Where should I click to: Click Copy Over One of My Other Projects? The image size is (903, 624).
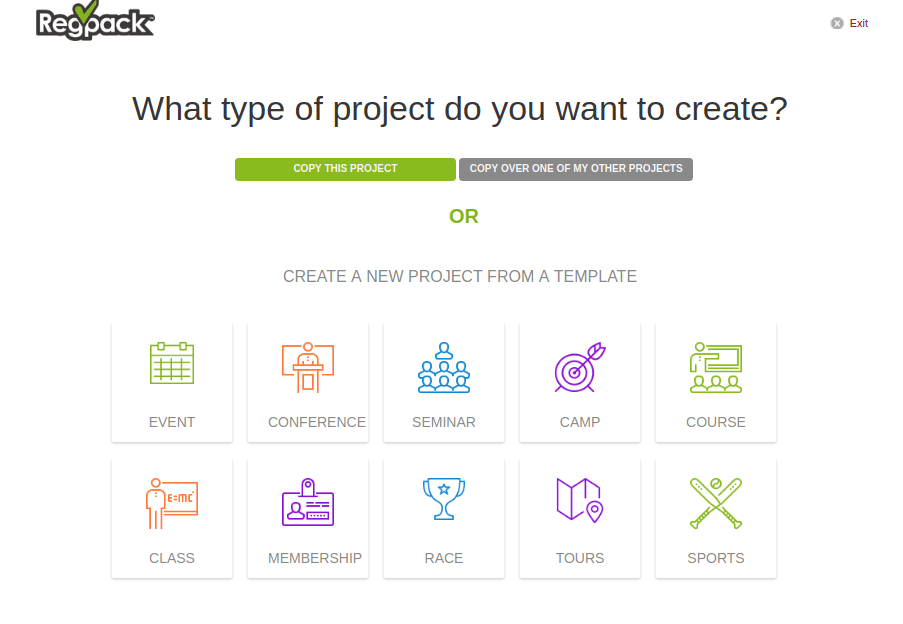576,169
